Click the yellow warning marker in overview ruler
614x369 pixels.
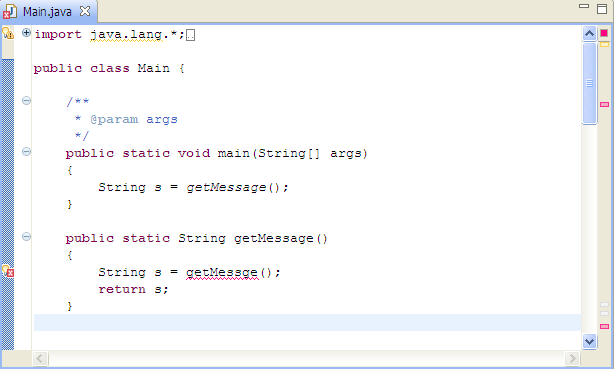pos(604,45)
